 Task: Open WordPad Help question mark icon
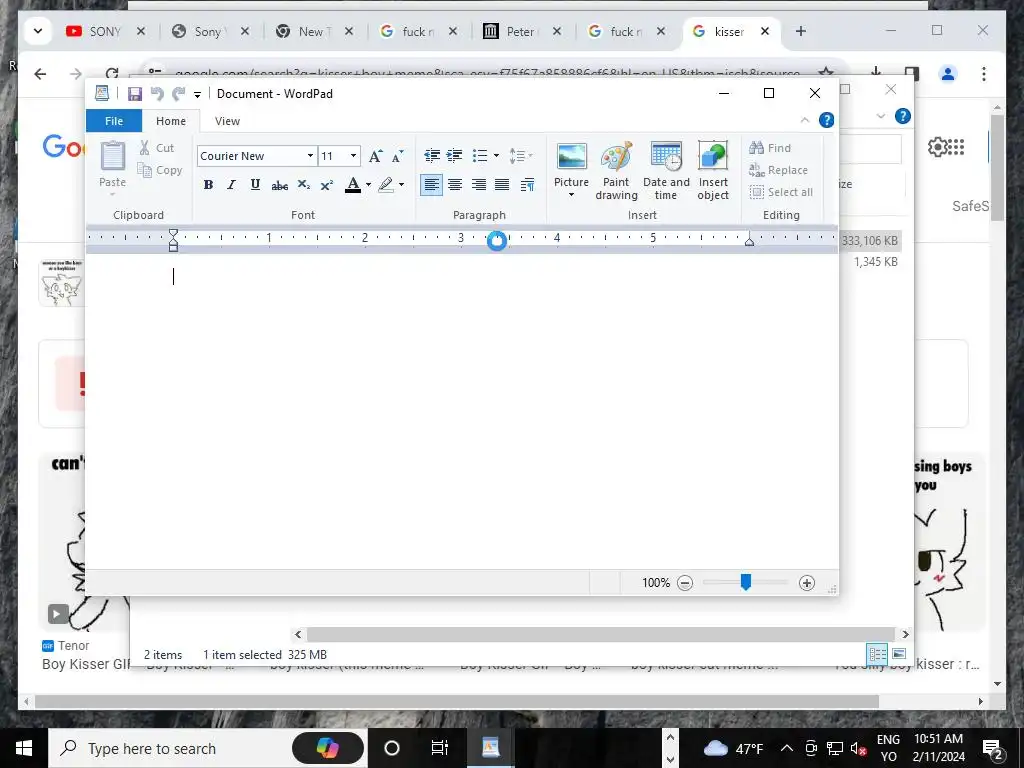point(826,120)
